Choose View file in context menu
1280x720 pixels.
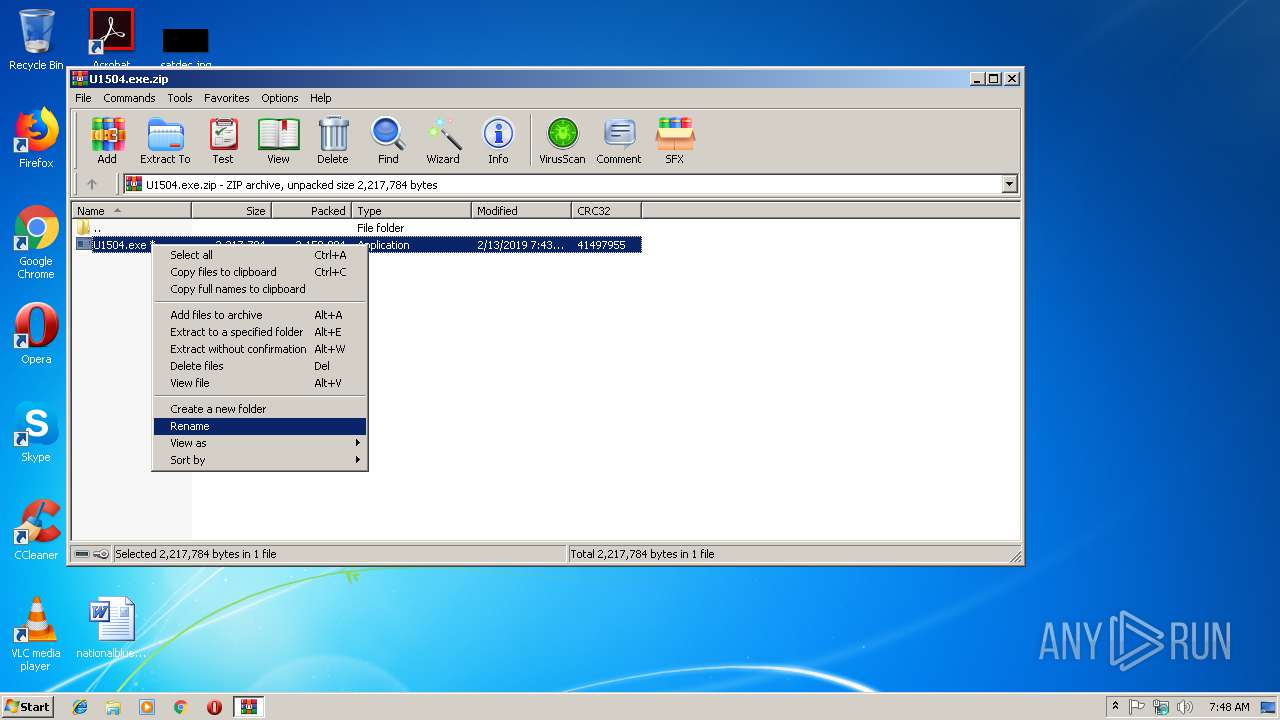click(x=260, y=383)
